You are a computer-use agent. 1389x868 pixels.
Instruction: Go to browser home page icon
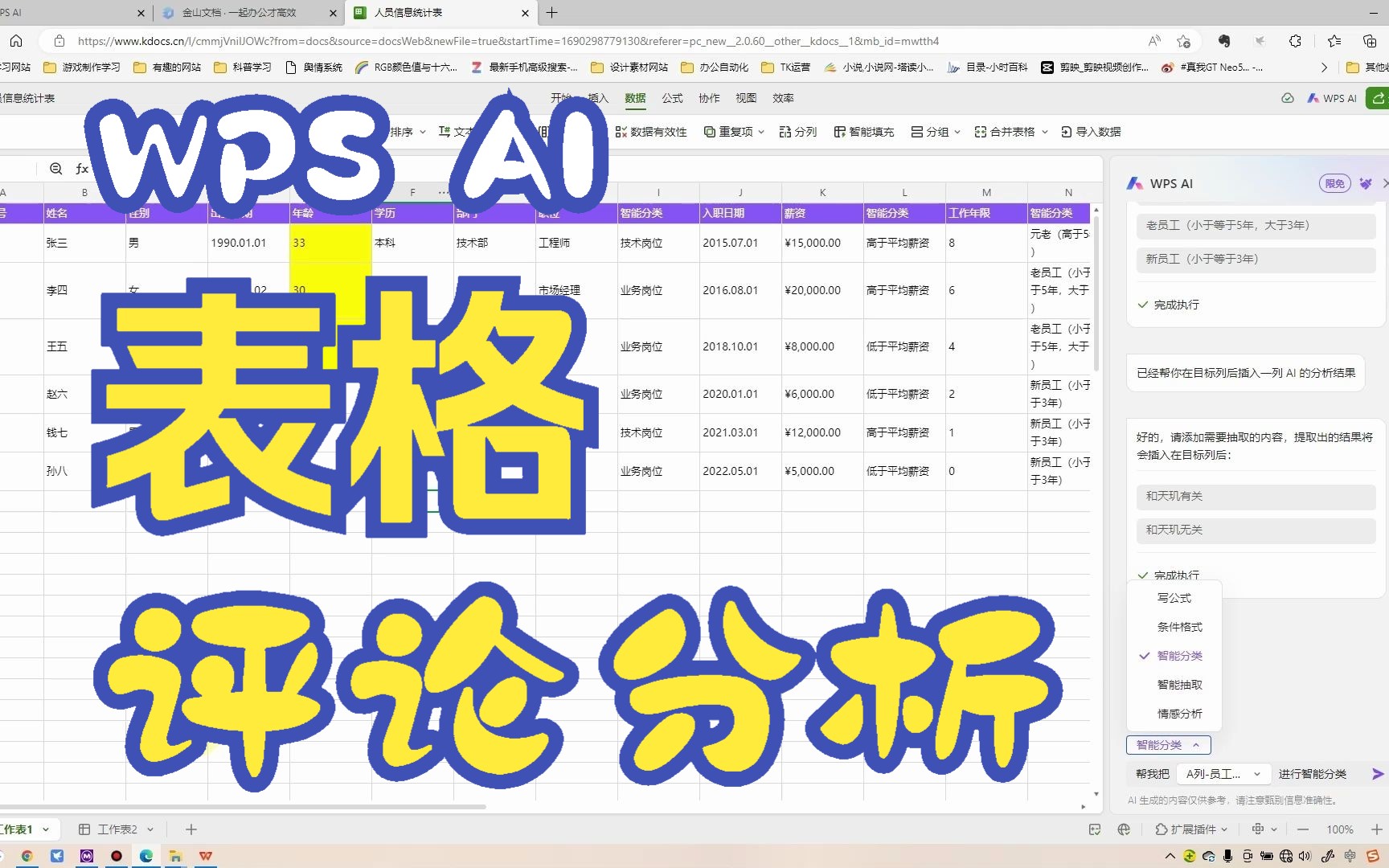point(16,41)
